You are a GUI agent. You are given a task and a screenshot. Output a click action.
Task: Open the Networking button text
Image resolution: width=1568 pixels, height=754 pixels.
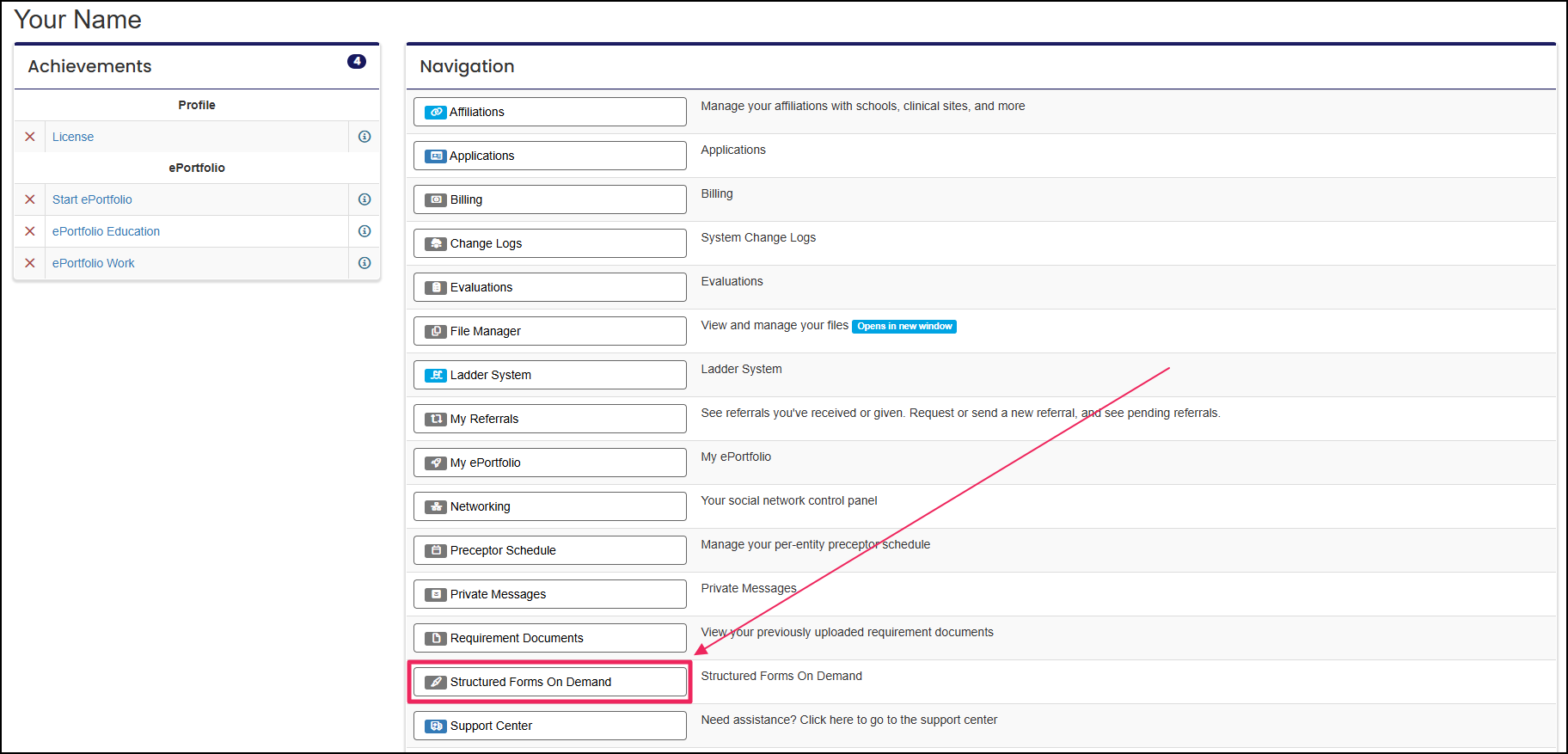pyautogui.click(x=481, y=506)
